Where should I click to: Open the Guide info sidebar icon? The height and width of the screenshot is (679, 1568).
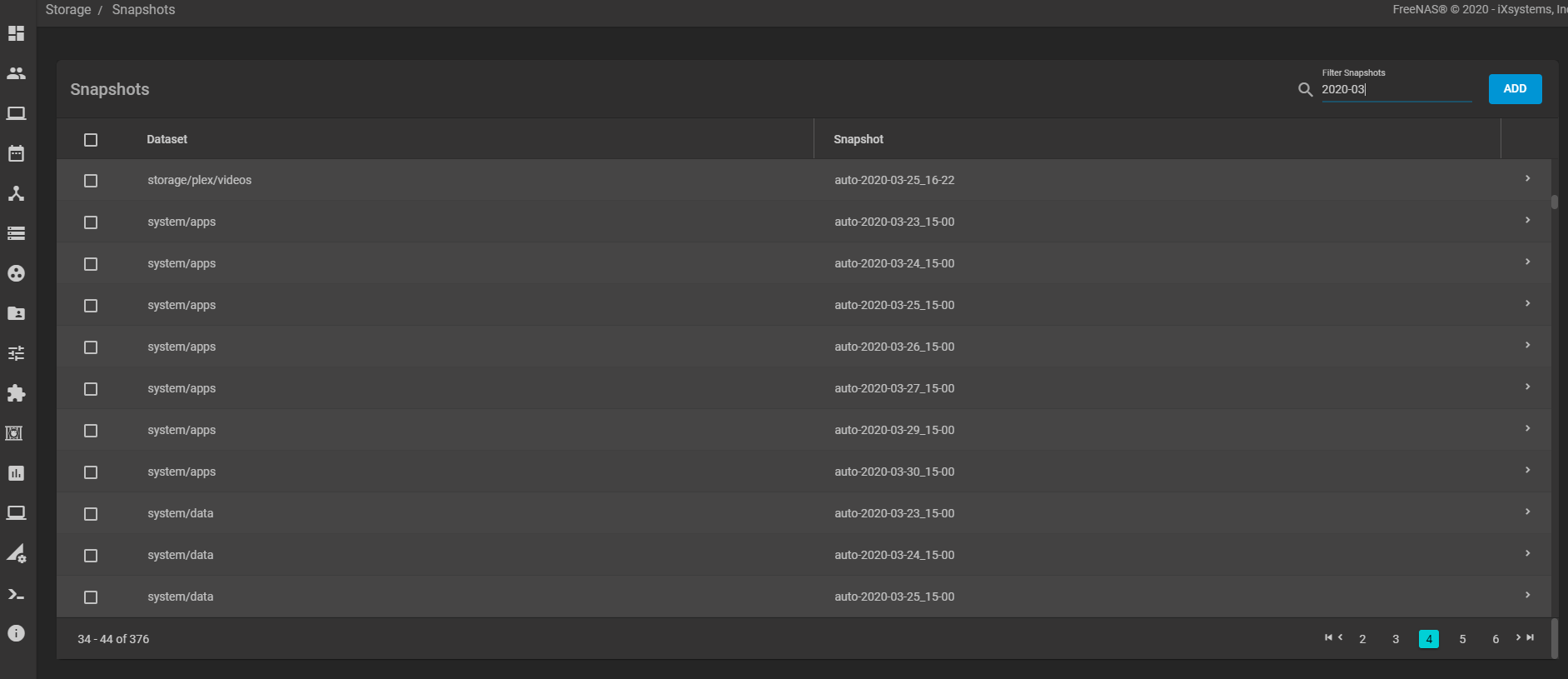pyautogui.click(x=16, y=633)
